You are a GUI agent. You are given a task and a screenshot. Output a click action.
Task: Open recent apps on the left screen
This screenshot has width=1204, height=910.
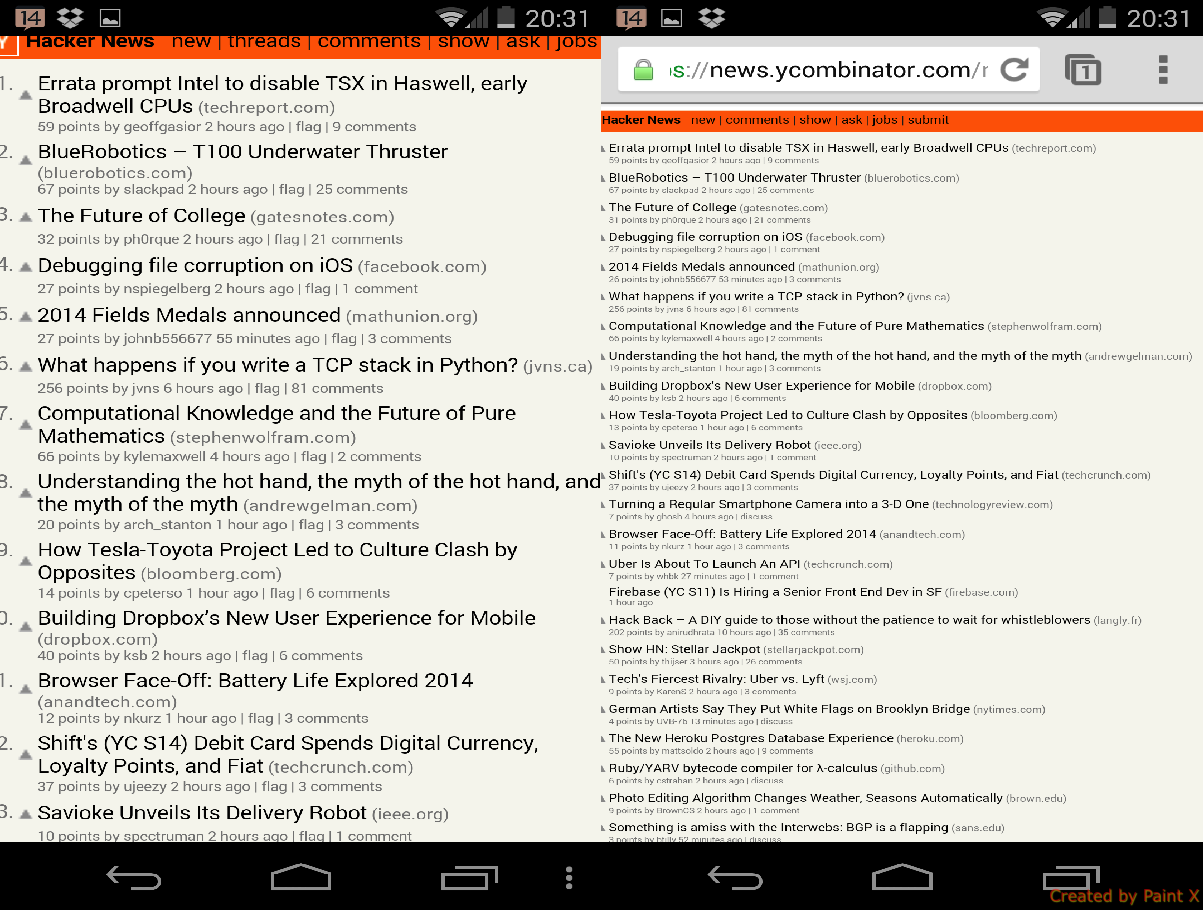[x=468, y=878]
